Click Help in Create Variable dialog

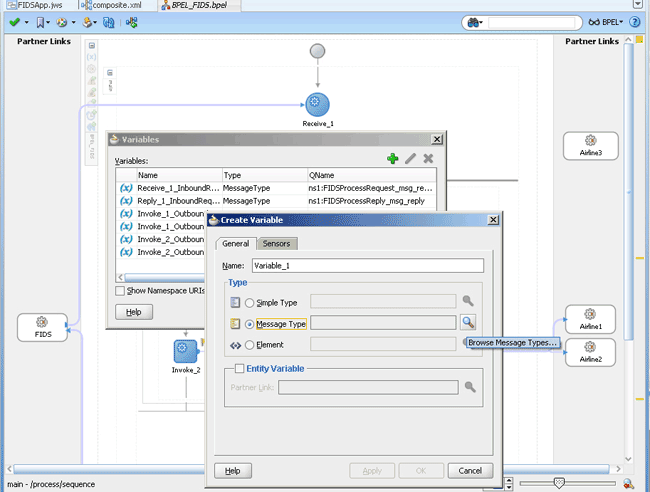coord(233,471)
